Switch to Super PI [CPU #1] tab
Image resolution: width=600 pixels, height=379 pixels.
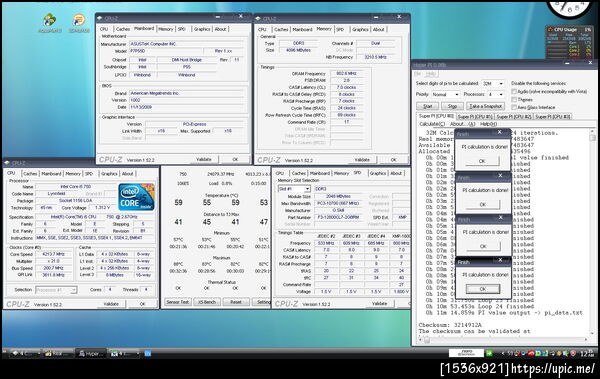pyautogui.click(x=475, y=116)
